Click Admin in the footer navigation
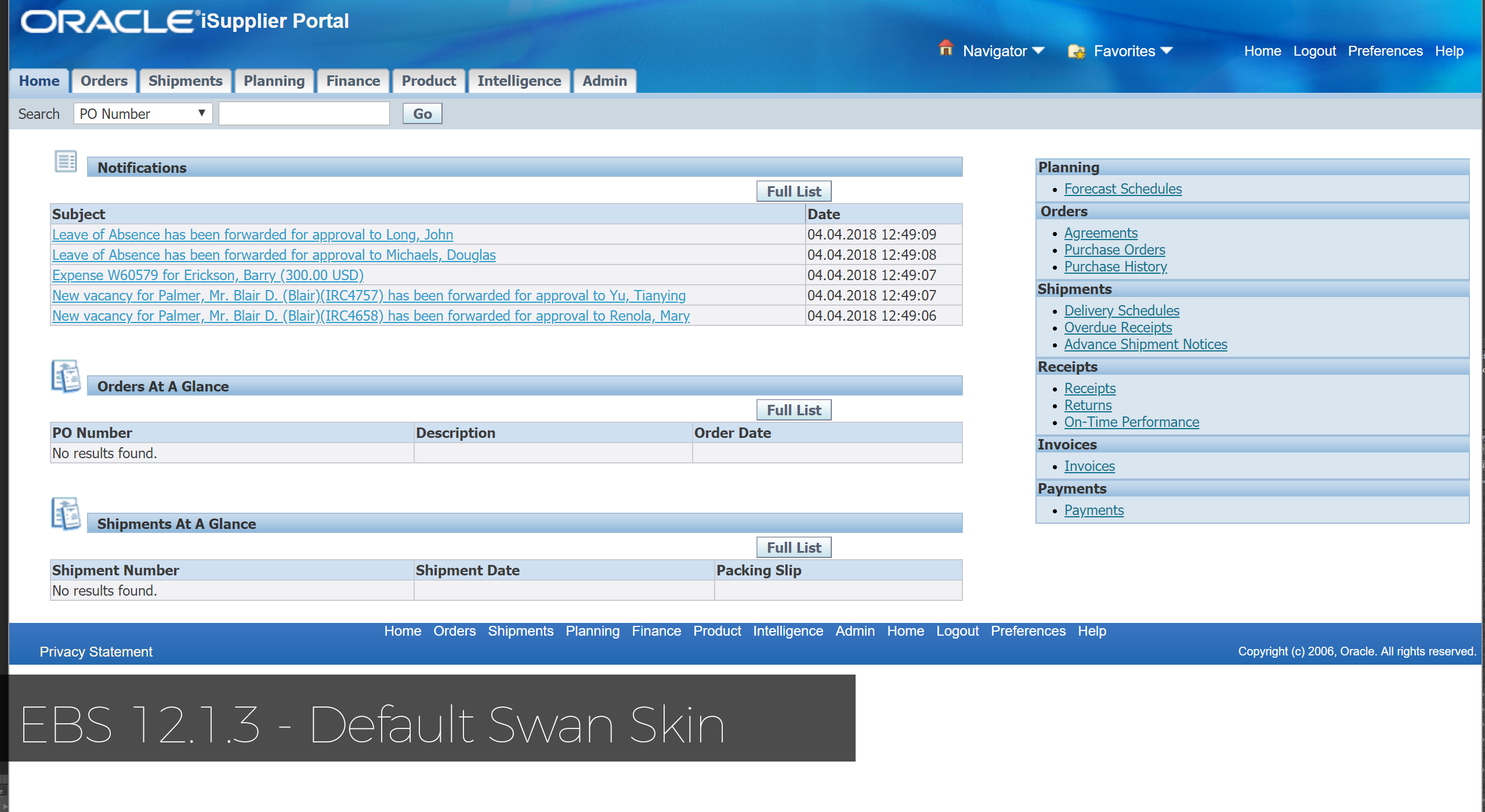 pos(854,631)
